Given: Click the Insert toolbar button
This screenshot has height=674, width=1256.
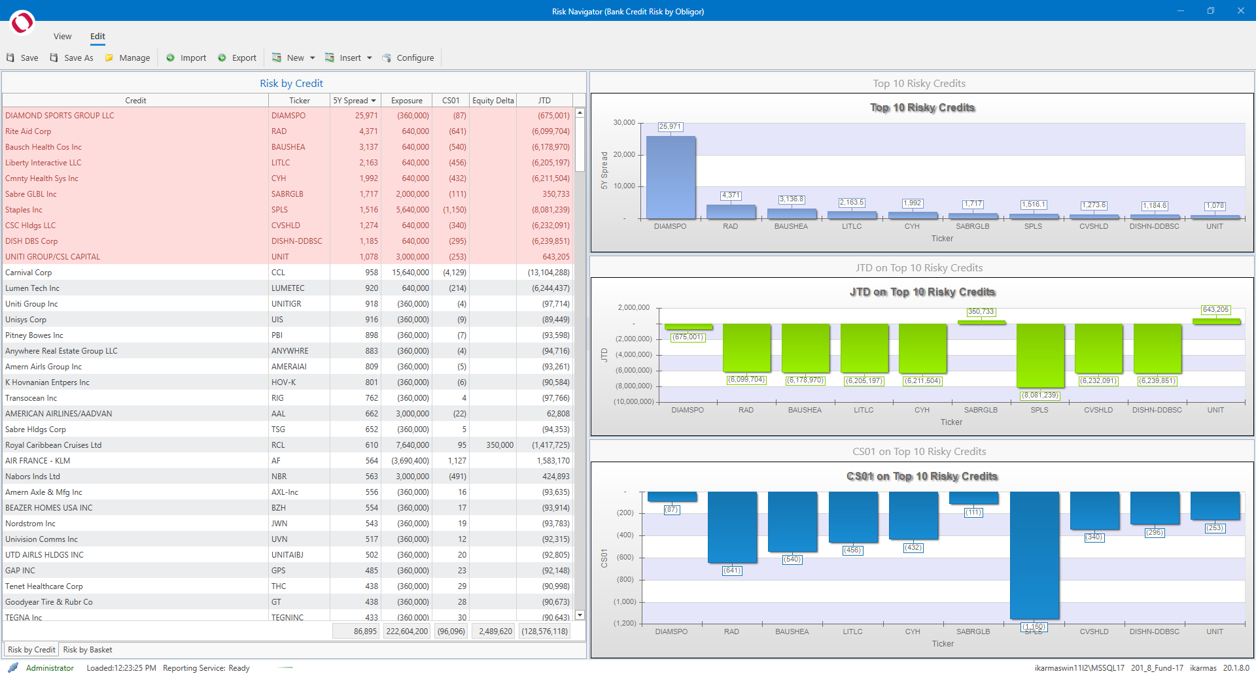Looking at the screenshot, I should tap(343, 58).
